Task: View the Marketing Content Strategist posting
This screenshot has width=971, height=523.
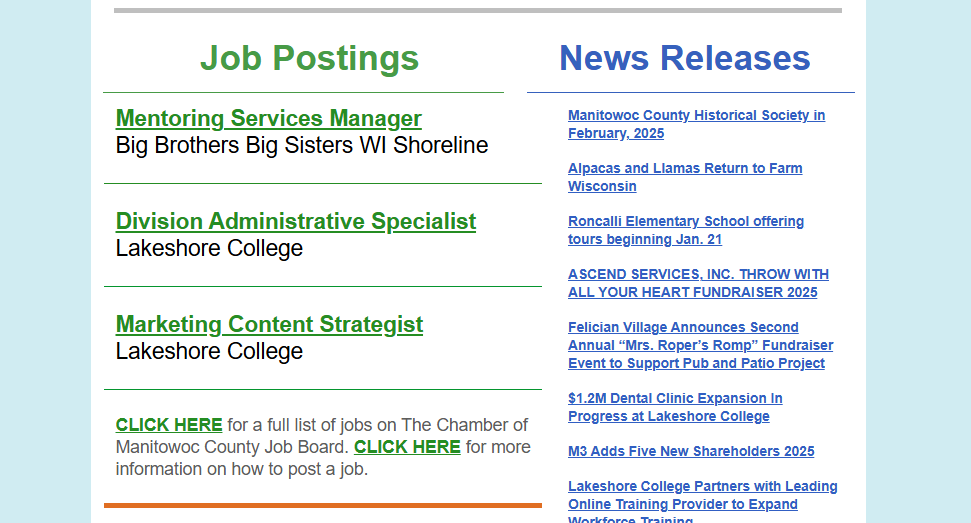Action: pos(269,325)
